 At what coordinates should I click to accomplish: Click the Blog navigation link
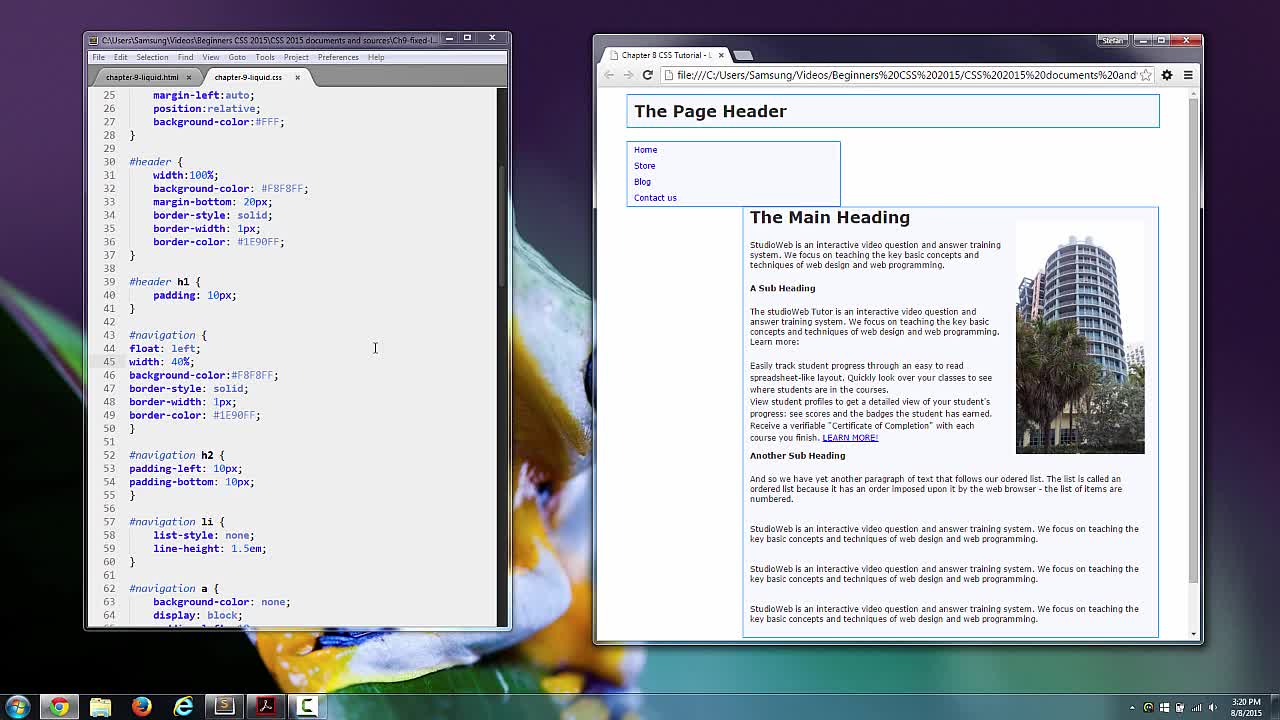[x=642, y=182]
